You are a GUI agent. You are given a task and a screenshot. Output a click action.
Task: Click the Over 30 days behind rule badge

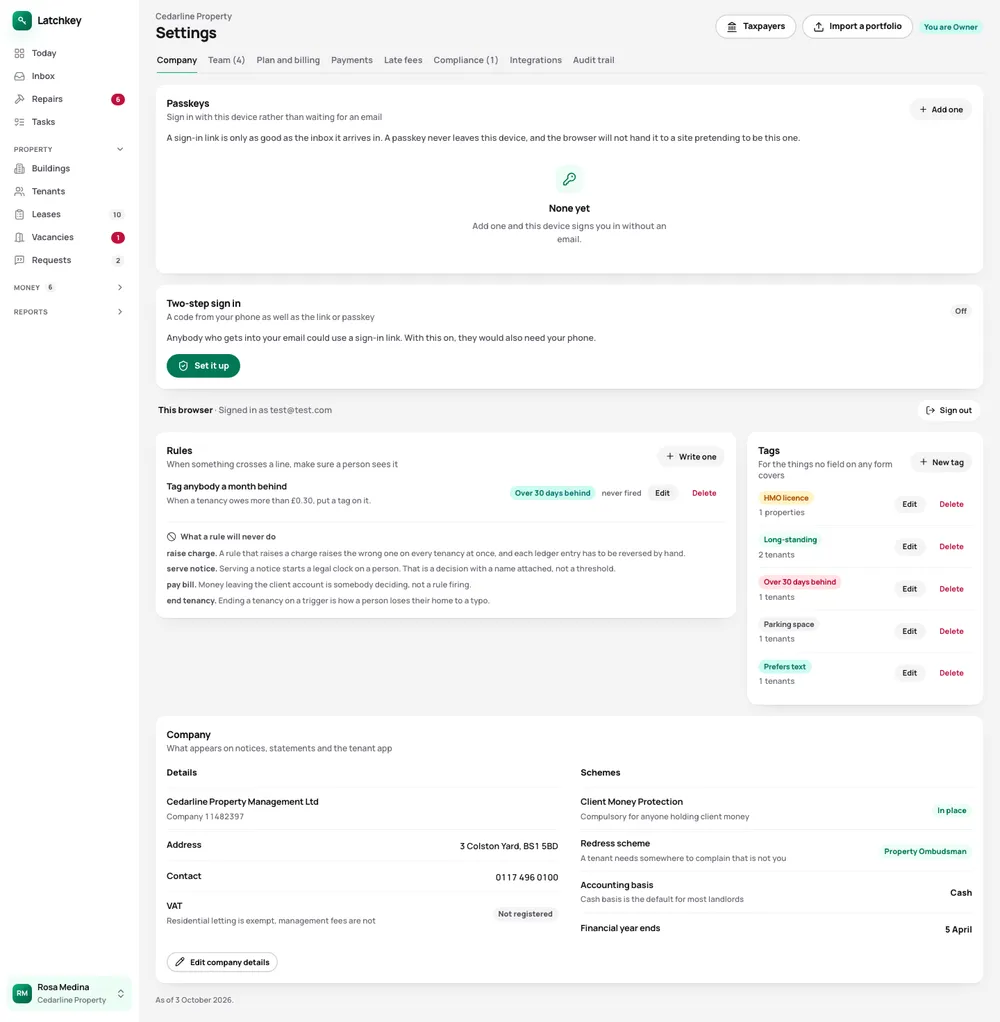(552, 493)
